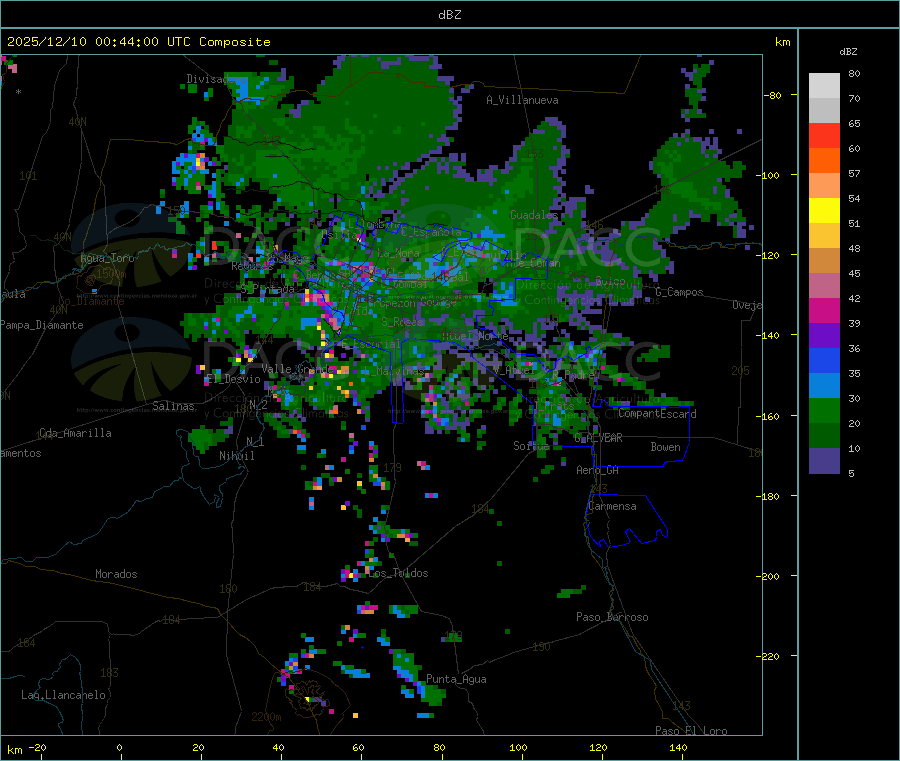Click the La_Nora label

coord(399,253)
